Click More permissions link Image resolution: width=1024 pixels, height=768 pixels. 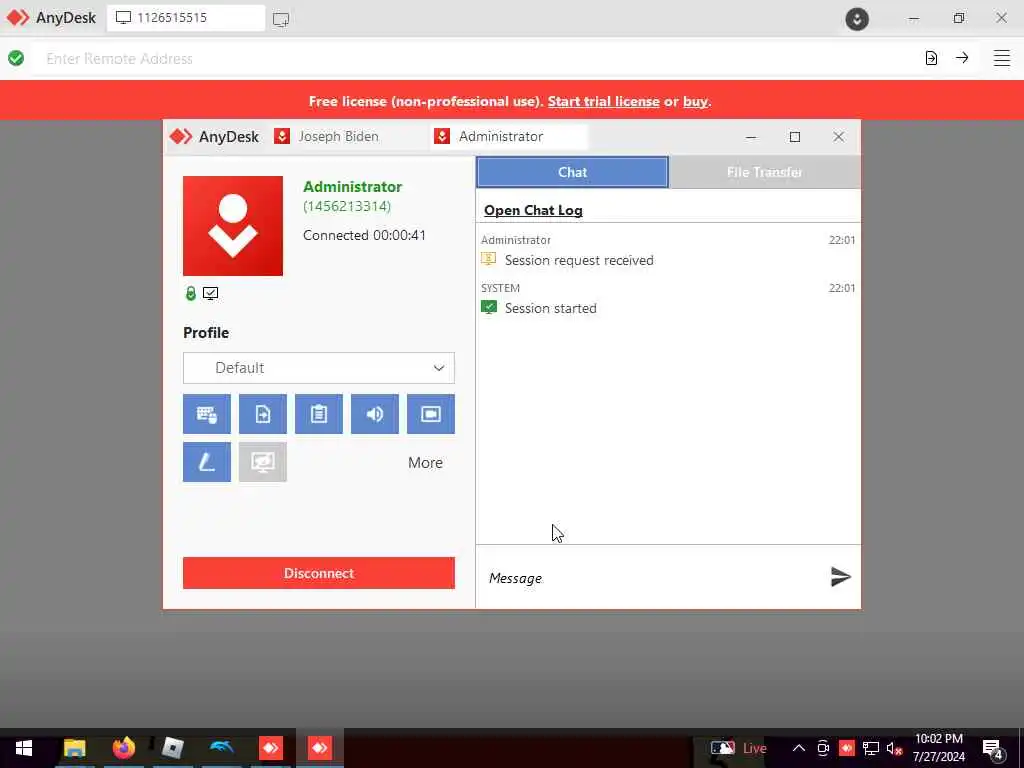pyautogui.click(x=425, y=462)
